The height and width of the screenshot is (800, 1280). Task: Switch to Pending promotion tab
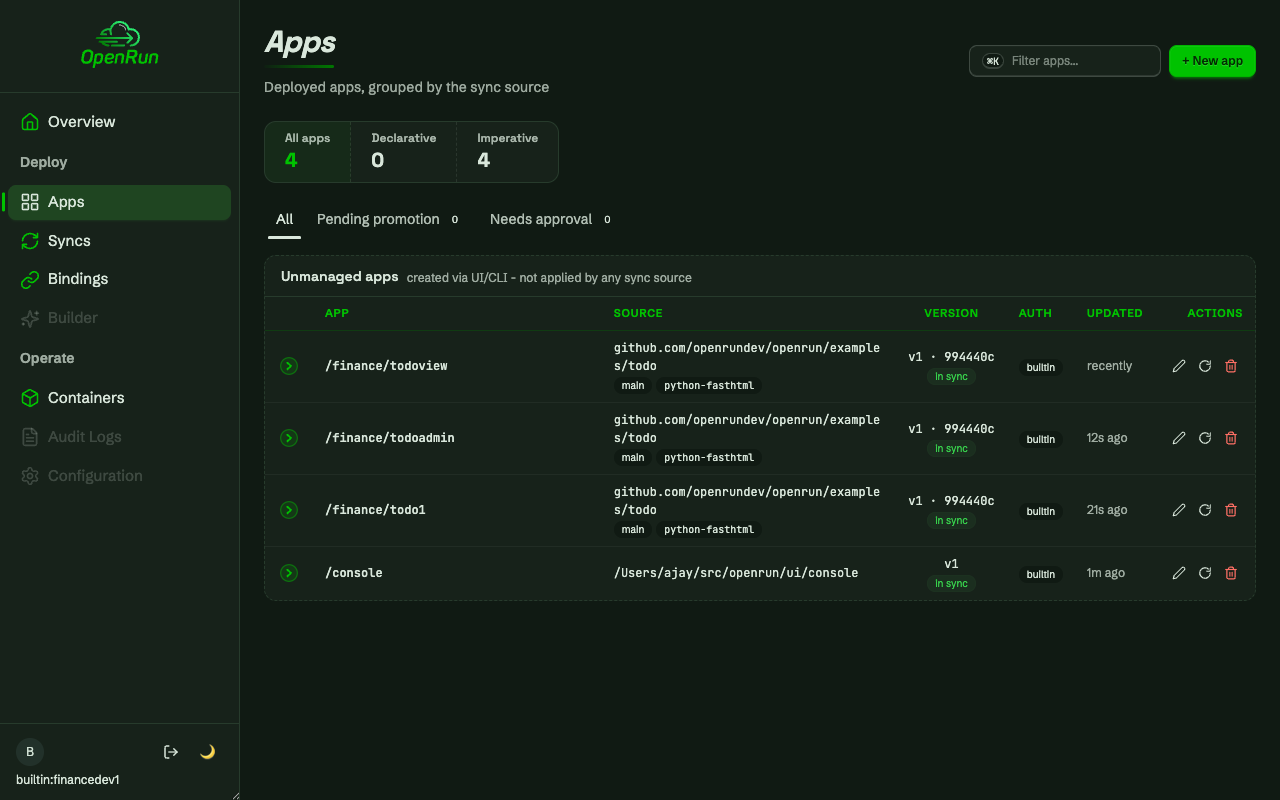pos(389,220)
